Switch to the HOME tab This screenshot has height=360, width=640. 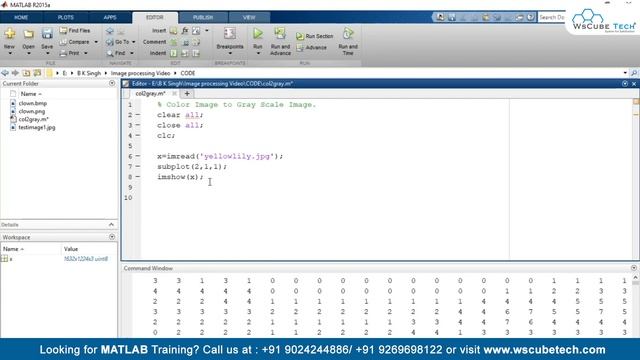pos(21,18)
